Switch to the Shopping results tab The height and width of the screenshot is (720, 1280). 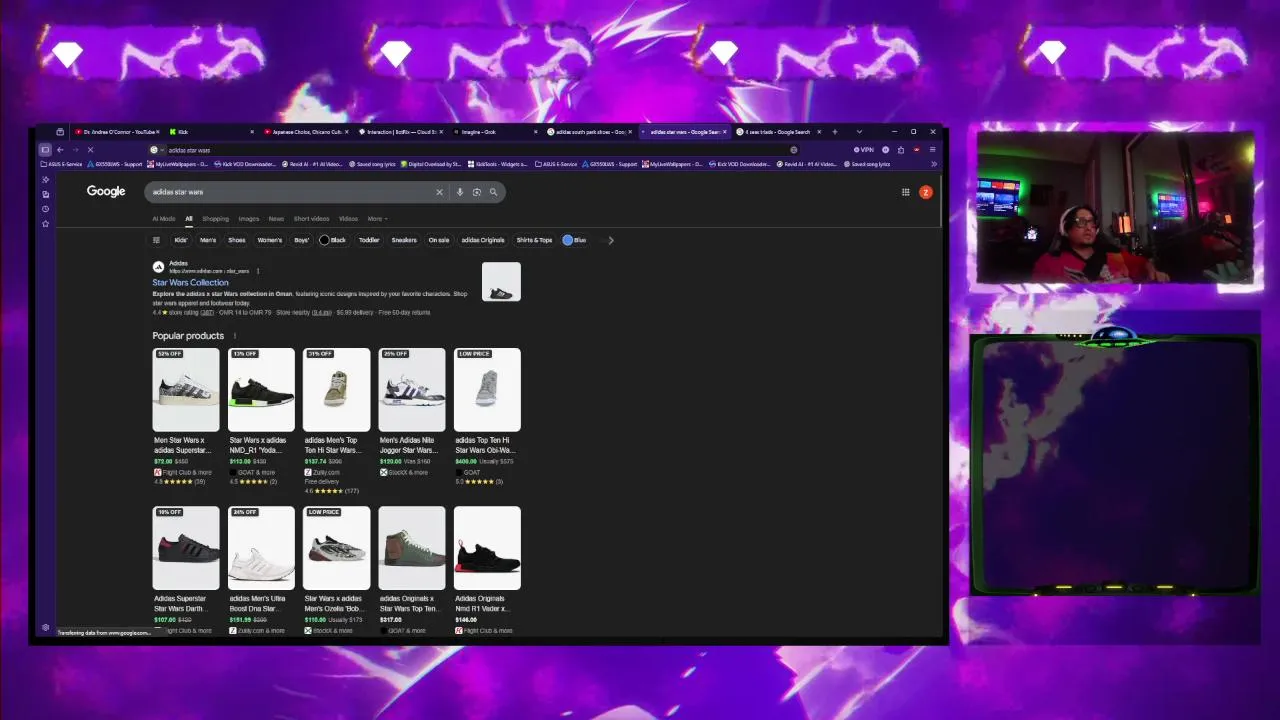click(x=215, y=219)
